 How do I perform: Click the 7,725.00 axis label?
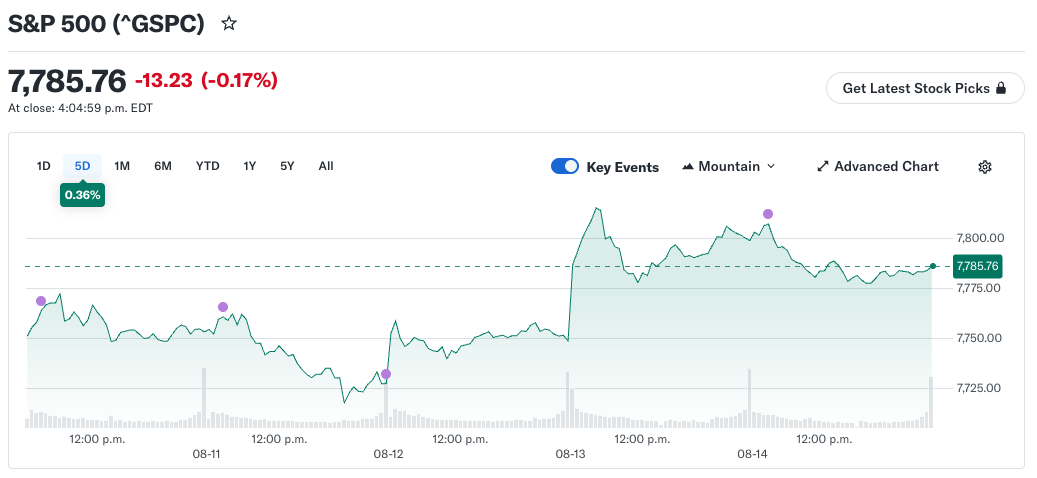(981, 388)
